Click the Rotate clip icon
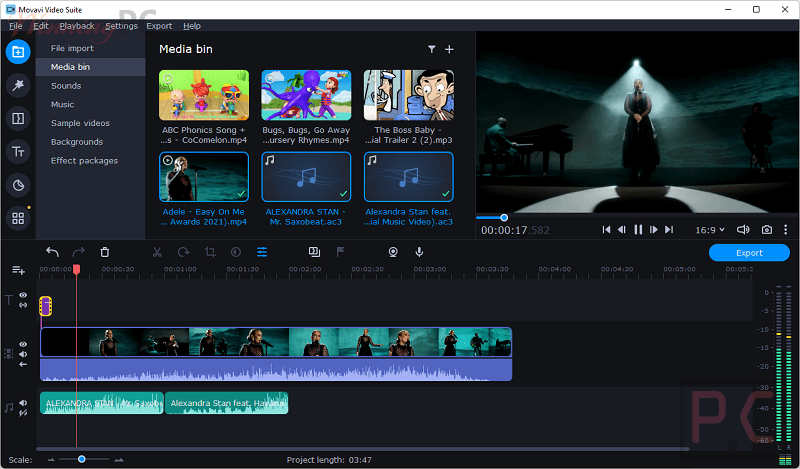Viewport: 800px width, 469px height. (x=184, y=252)
